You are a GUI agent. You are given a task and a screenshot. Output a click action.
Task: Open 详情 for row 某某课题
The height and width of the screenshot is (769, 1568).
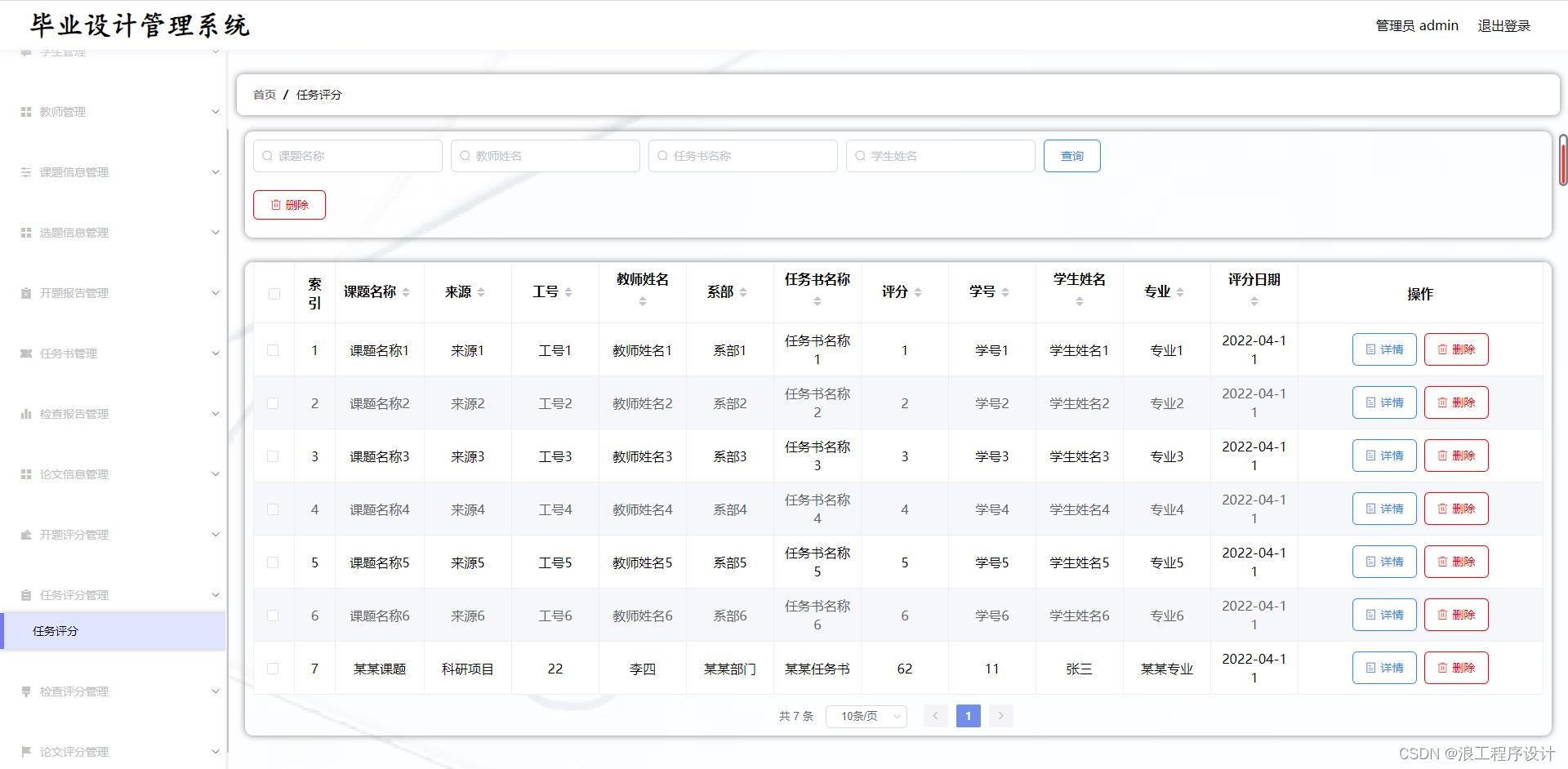1384,668
